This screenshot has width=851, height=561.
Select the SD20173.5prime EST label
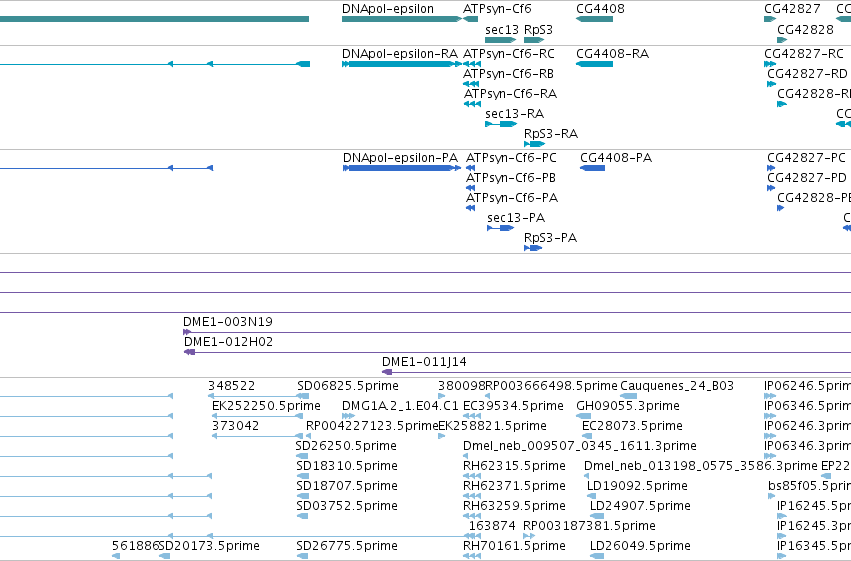209,546
